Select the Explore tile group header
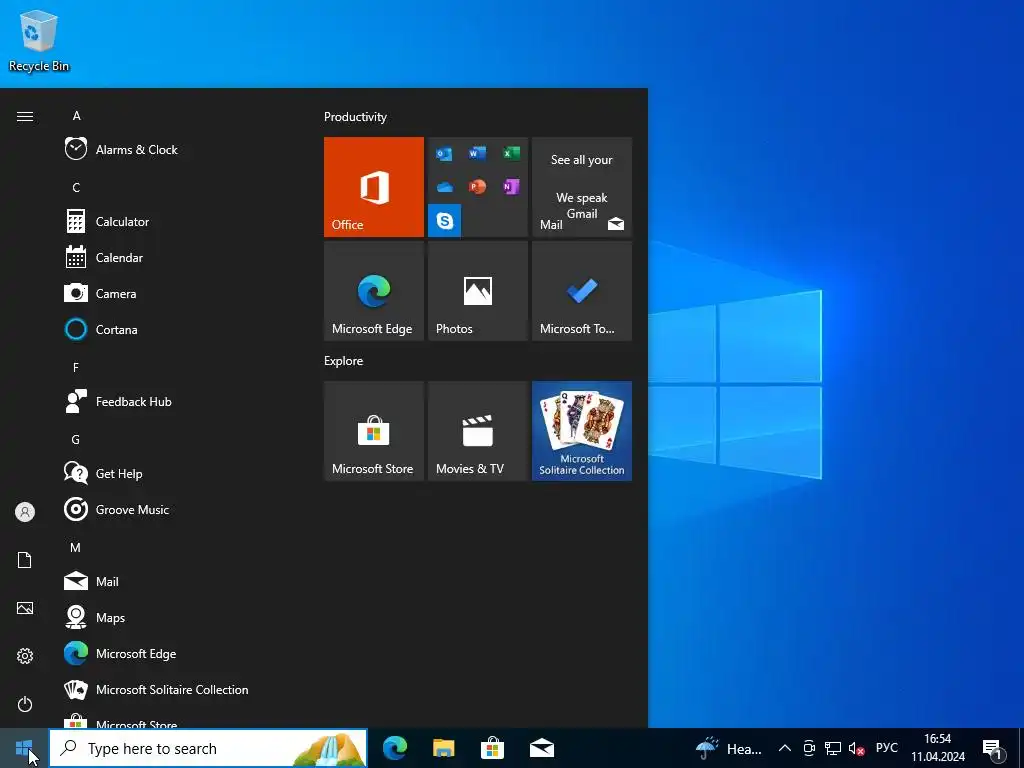The width and height of the screenshot is (1024, 768). pos(344,360)
